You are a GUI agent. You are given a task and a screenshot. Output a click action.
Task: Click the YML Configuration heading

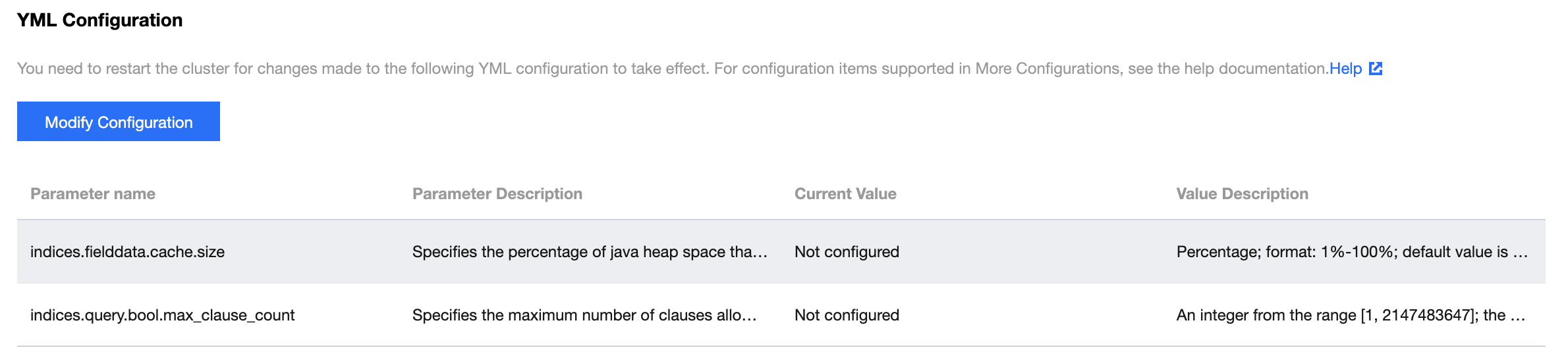[x=99, y=20]
